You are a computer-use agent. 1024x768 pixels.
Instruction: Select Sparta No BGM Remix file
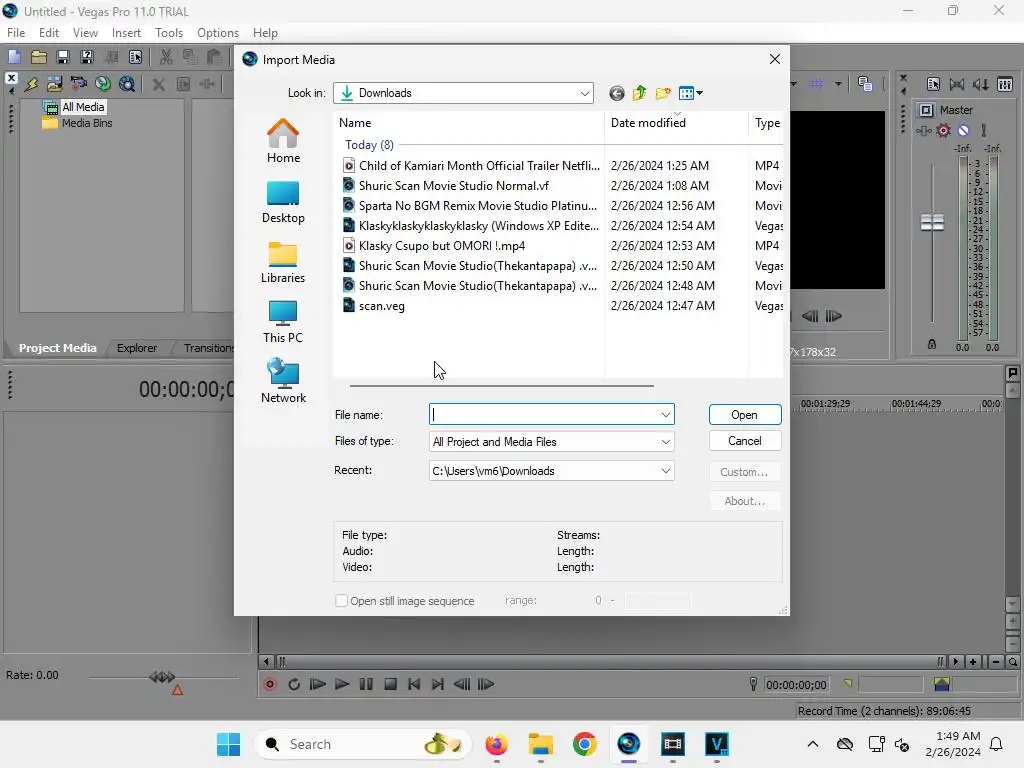tap(478, 206)
